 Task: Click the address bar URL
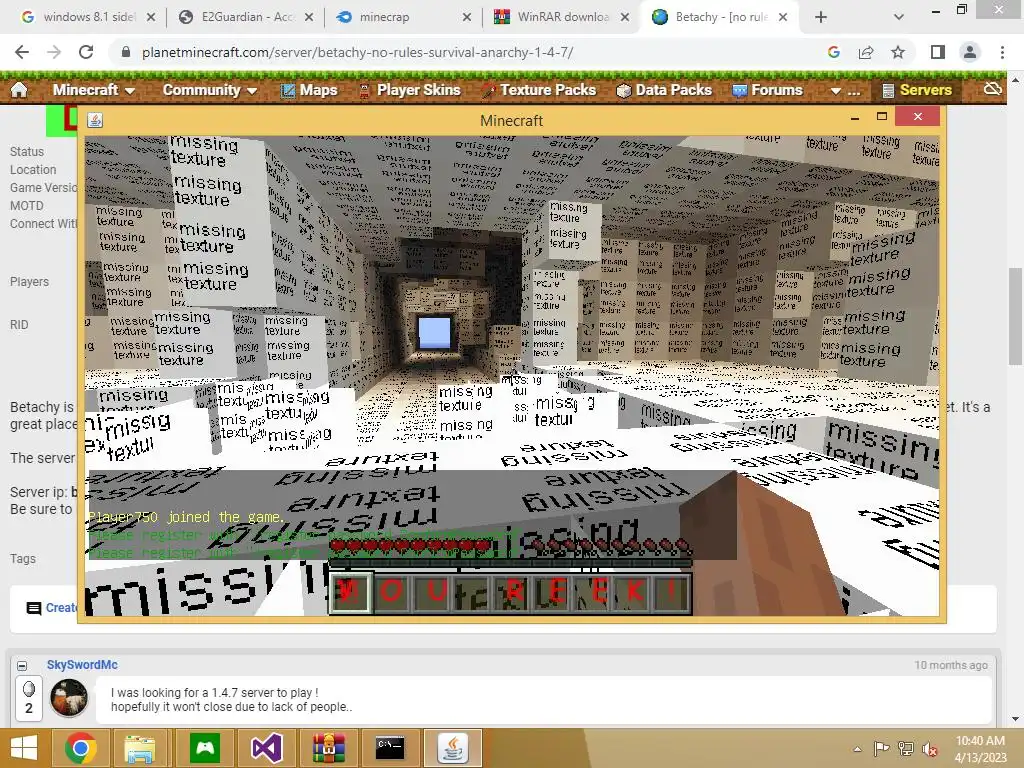(357, 52)
